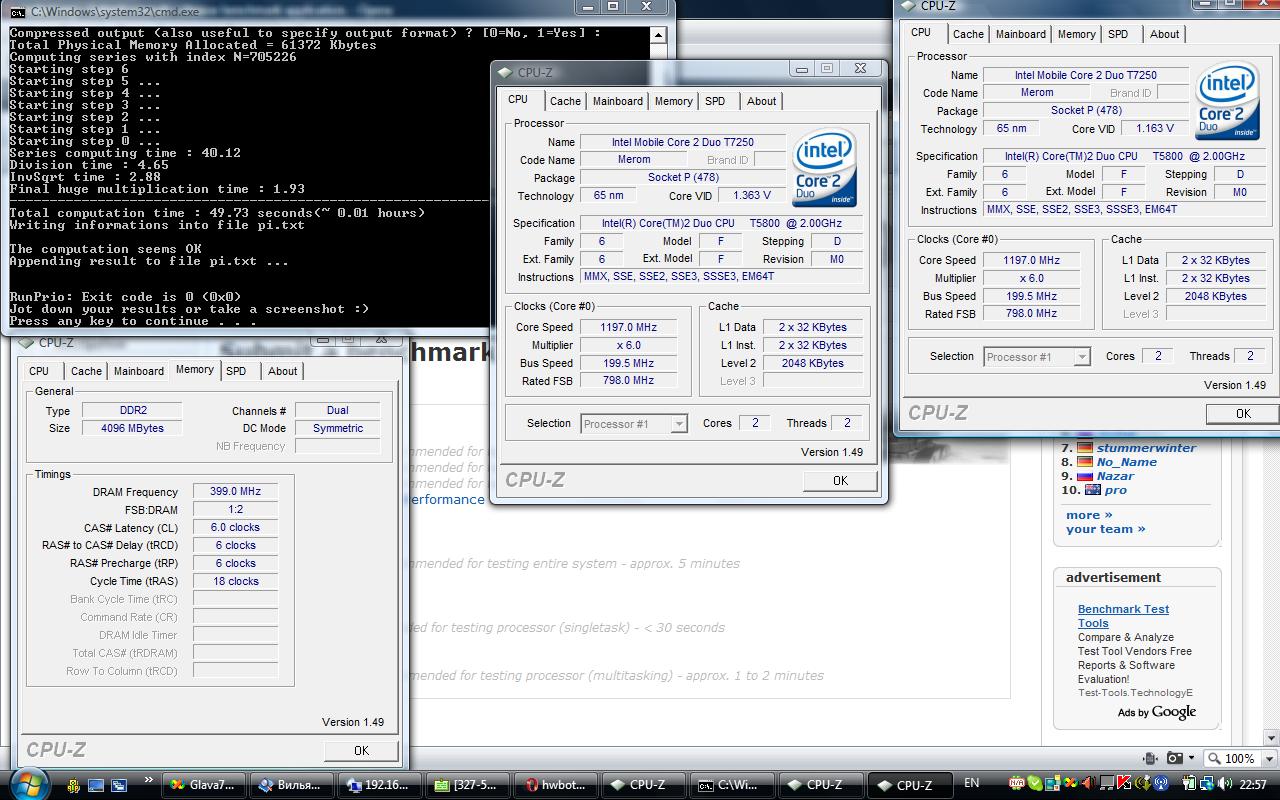Open Cache tab in the right CPU-Z window
Viewport: 1280px width, 800px height.
(x=968, y=34)
